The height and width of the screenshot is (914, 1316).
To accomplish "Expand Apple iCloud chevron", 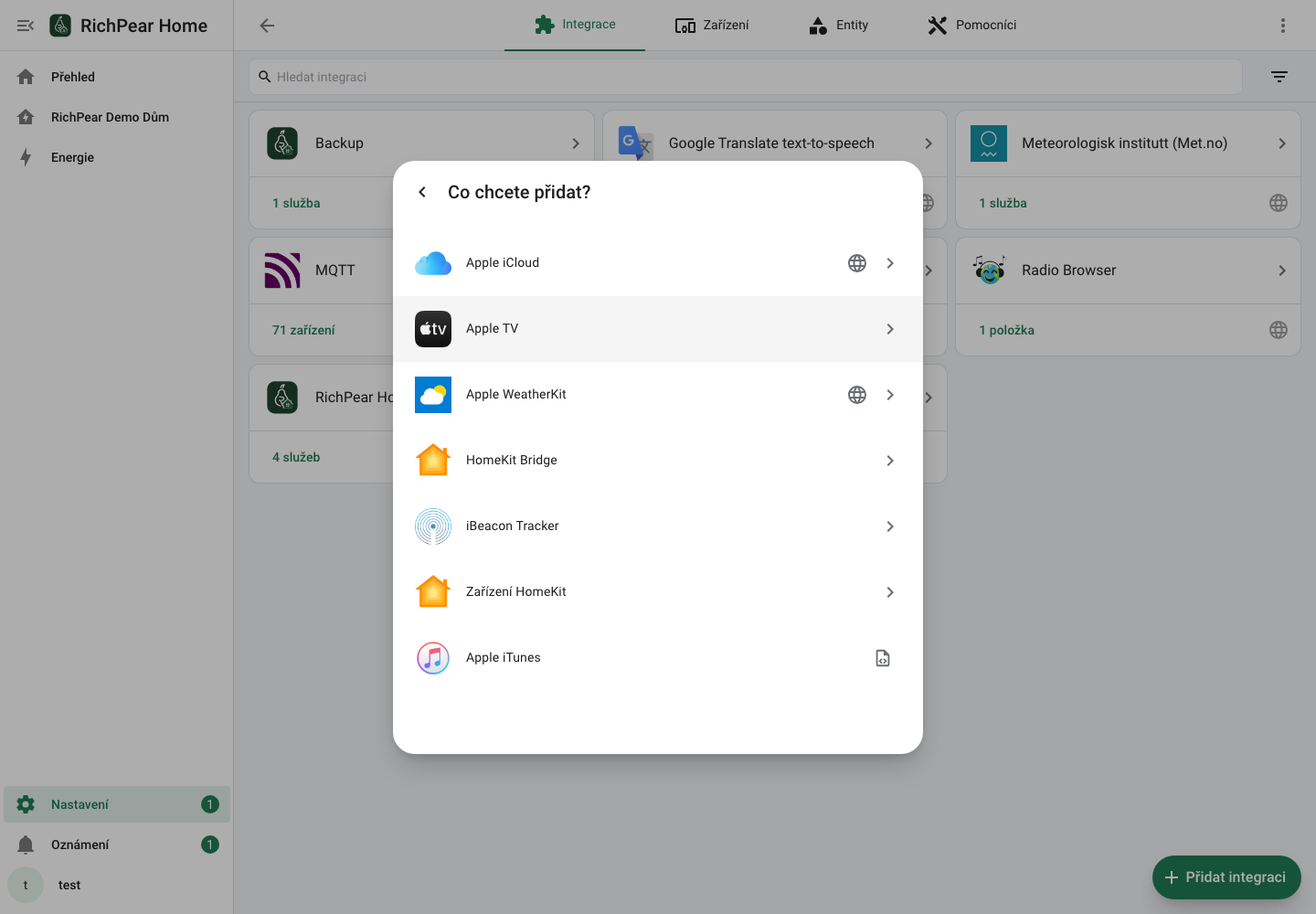I will coord(890,263).
